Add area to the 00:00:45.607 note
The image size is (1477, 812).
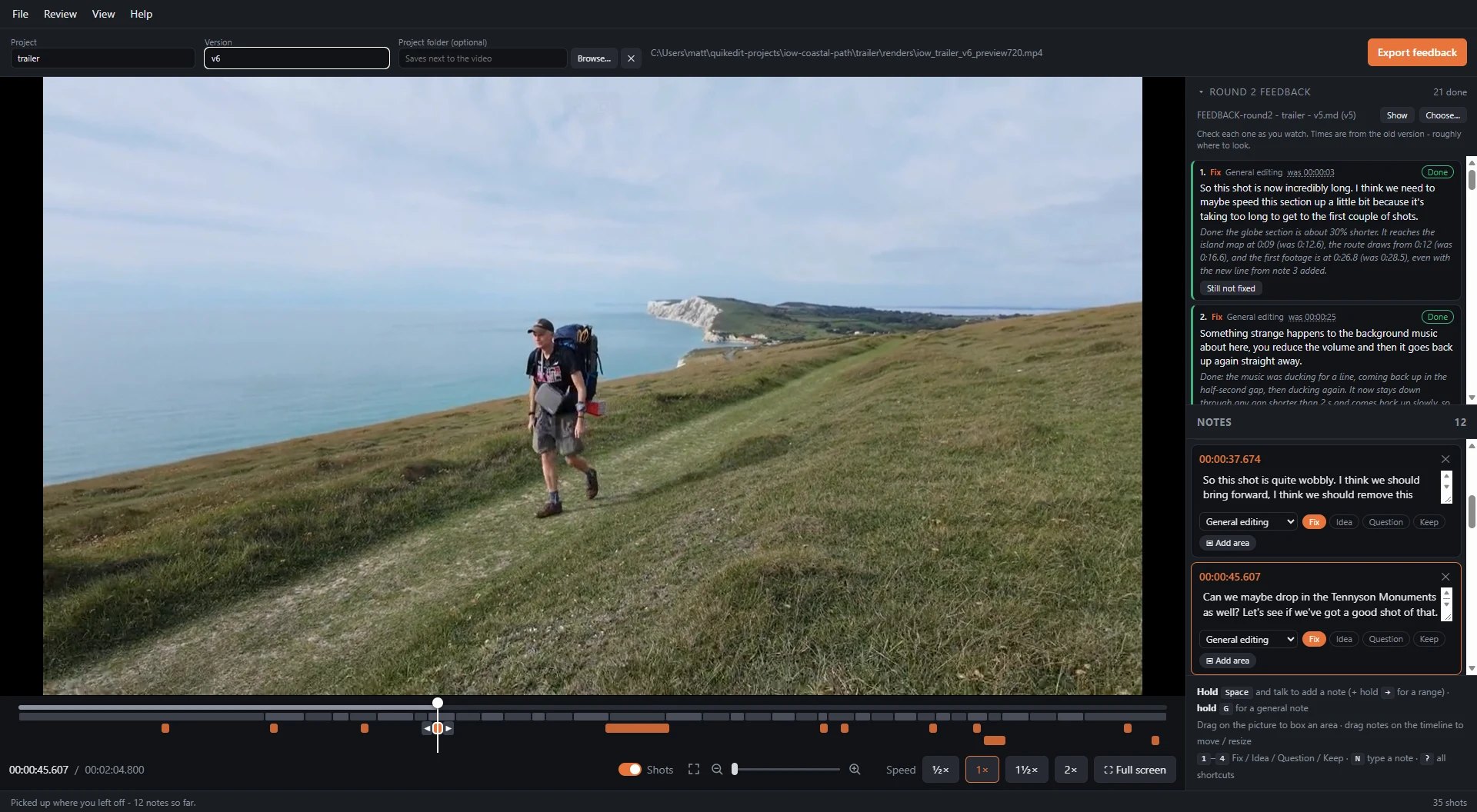tap(1228, 661)
